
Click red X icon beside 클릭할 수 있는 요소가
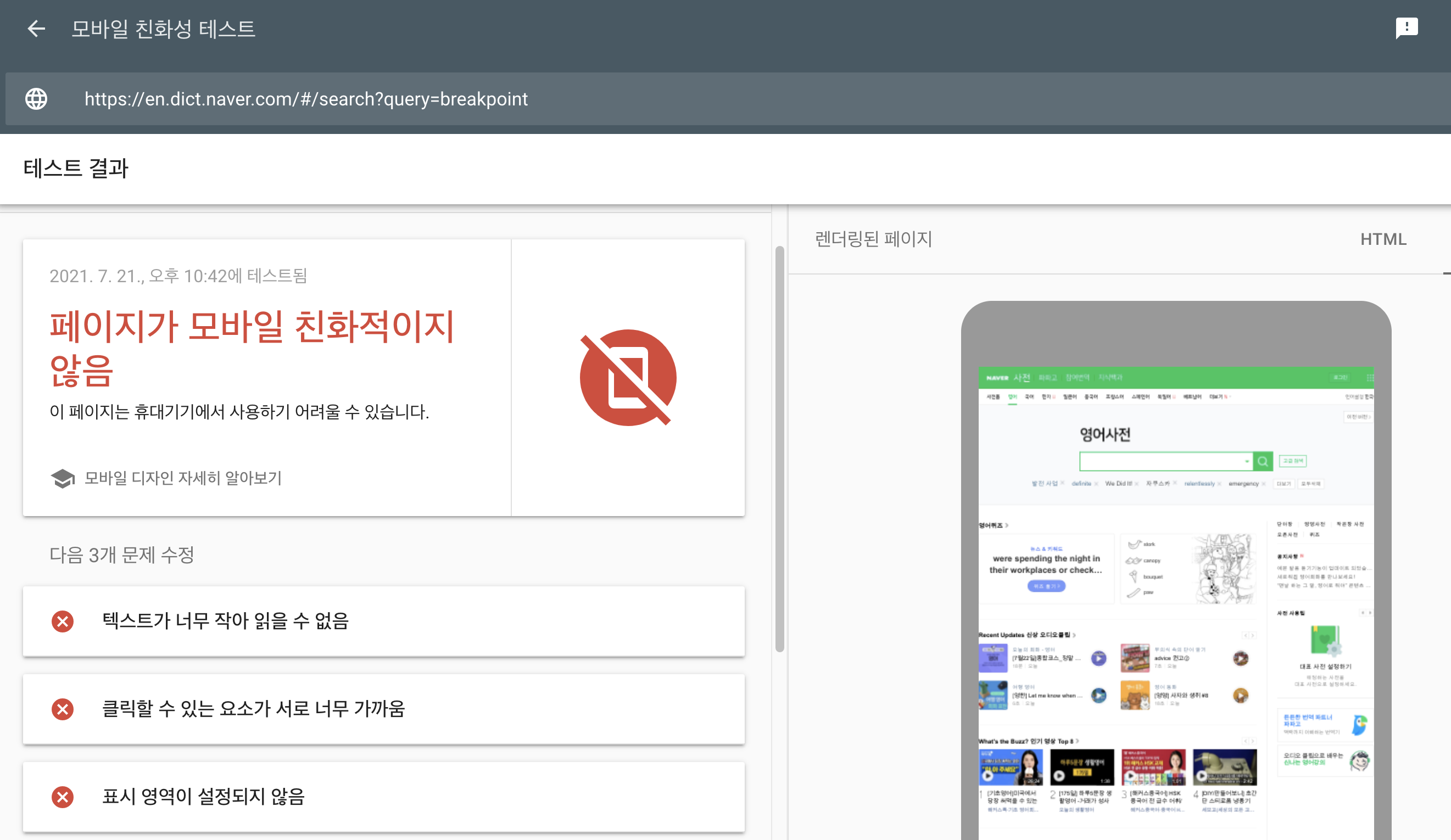coord(63,709)
